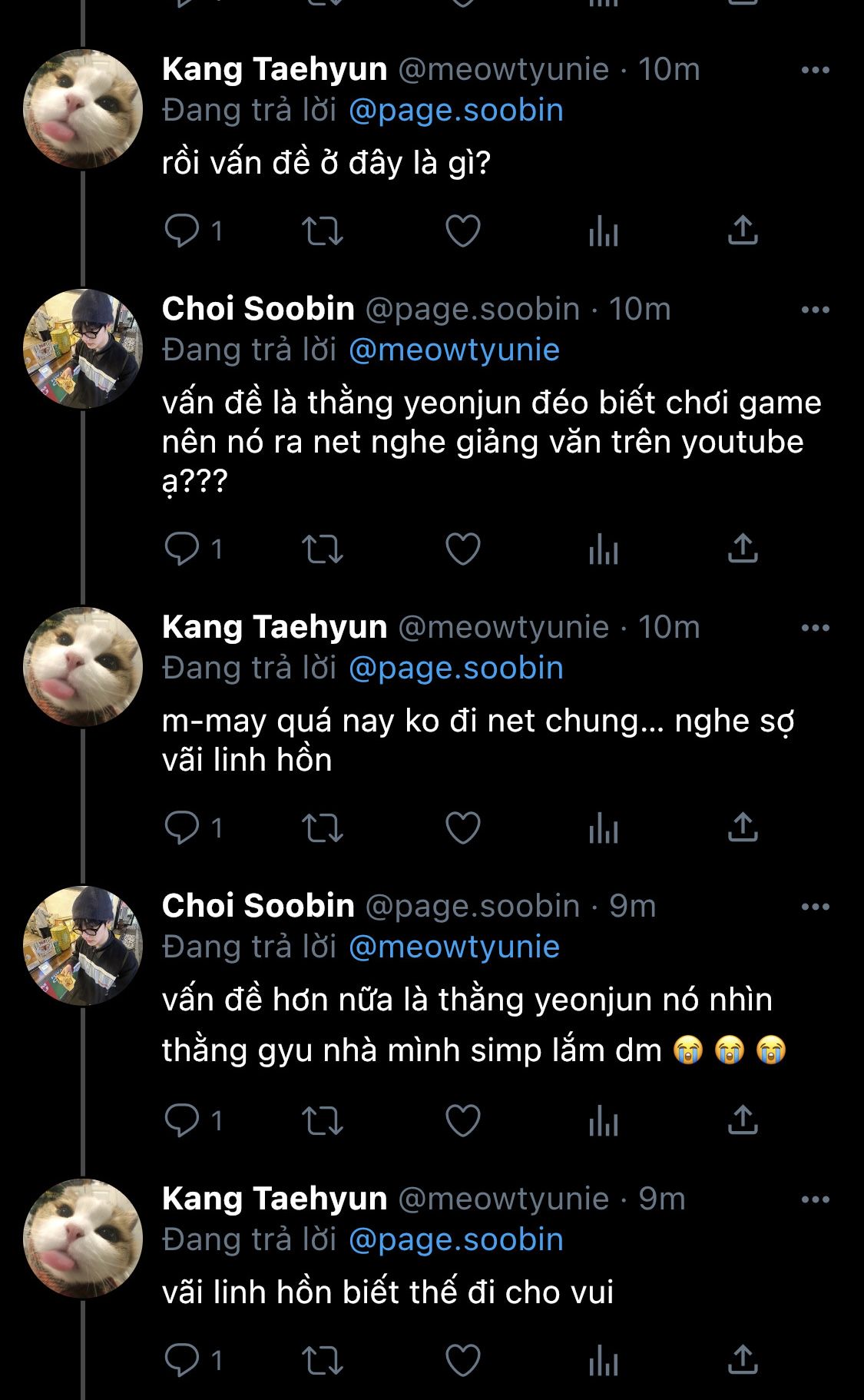Open Choi Soobin display name on 9m tweet
Viewport: 864px width, 1400px height.
pyautogui.click(x=258, y=906)
